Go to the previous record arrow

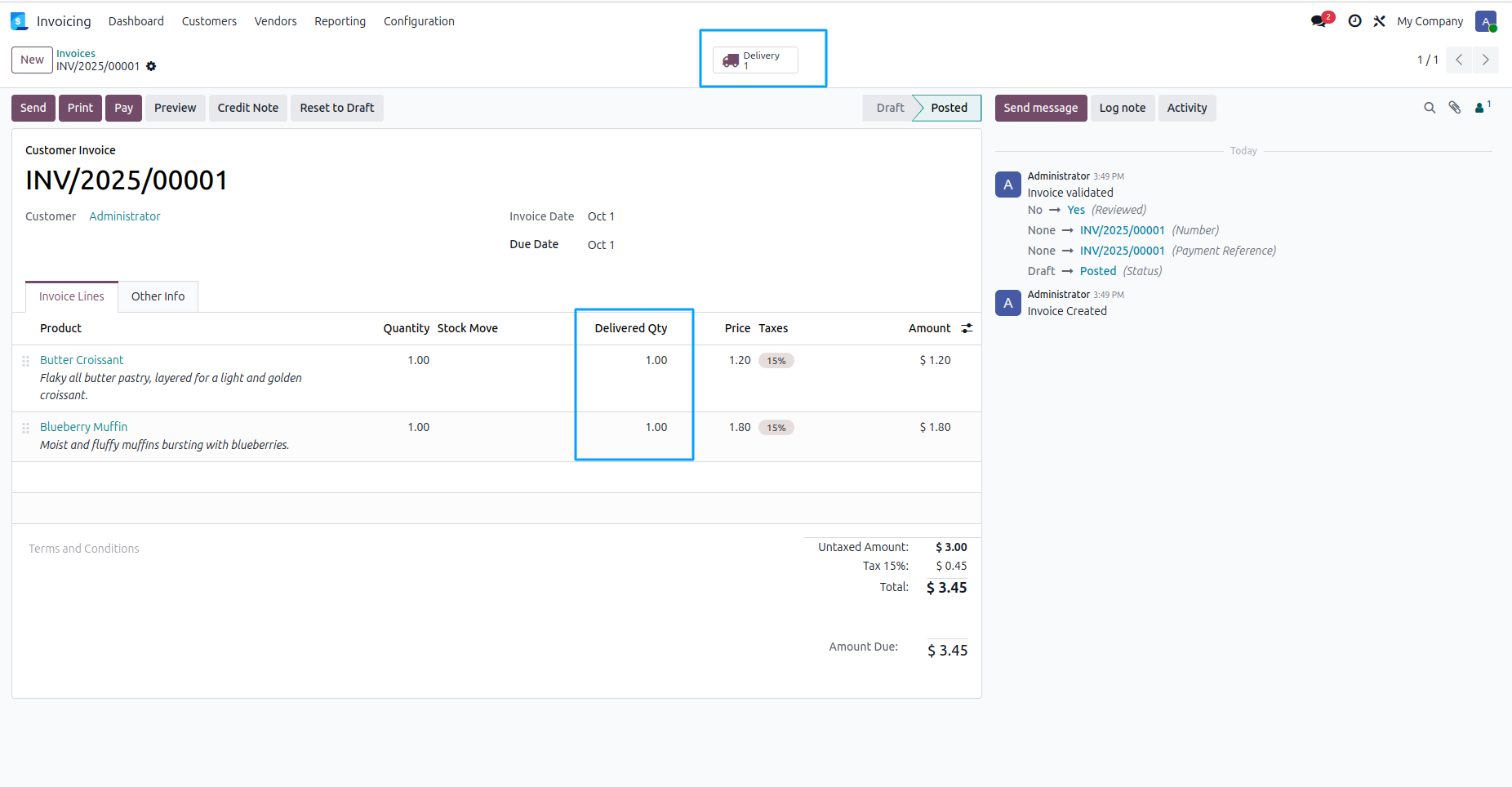tap(1459, 60)
